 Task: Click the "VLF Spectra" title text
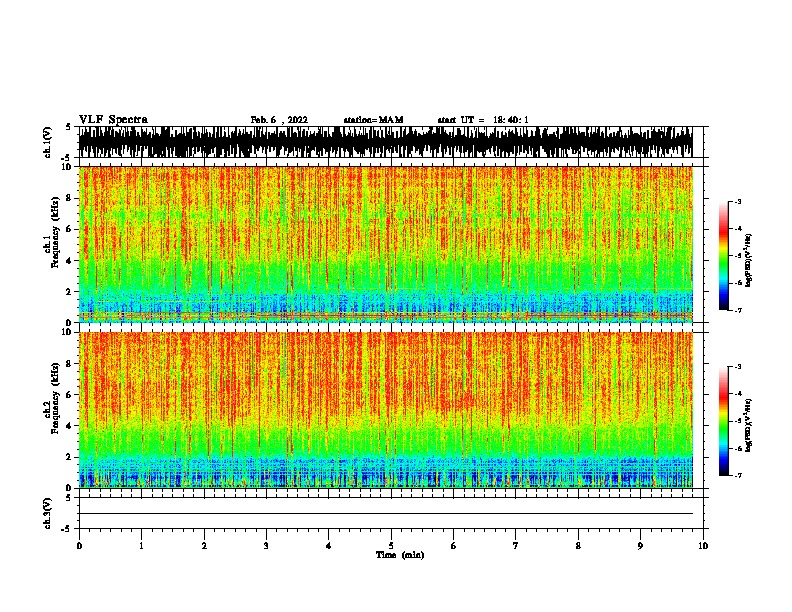click(113, 120)
